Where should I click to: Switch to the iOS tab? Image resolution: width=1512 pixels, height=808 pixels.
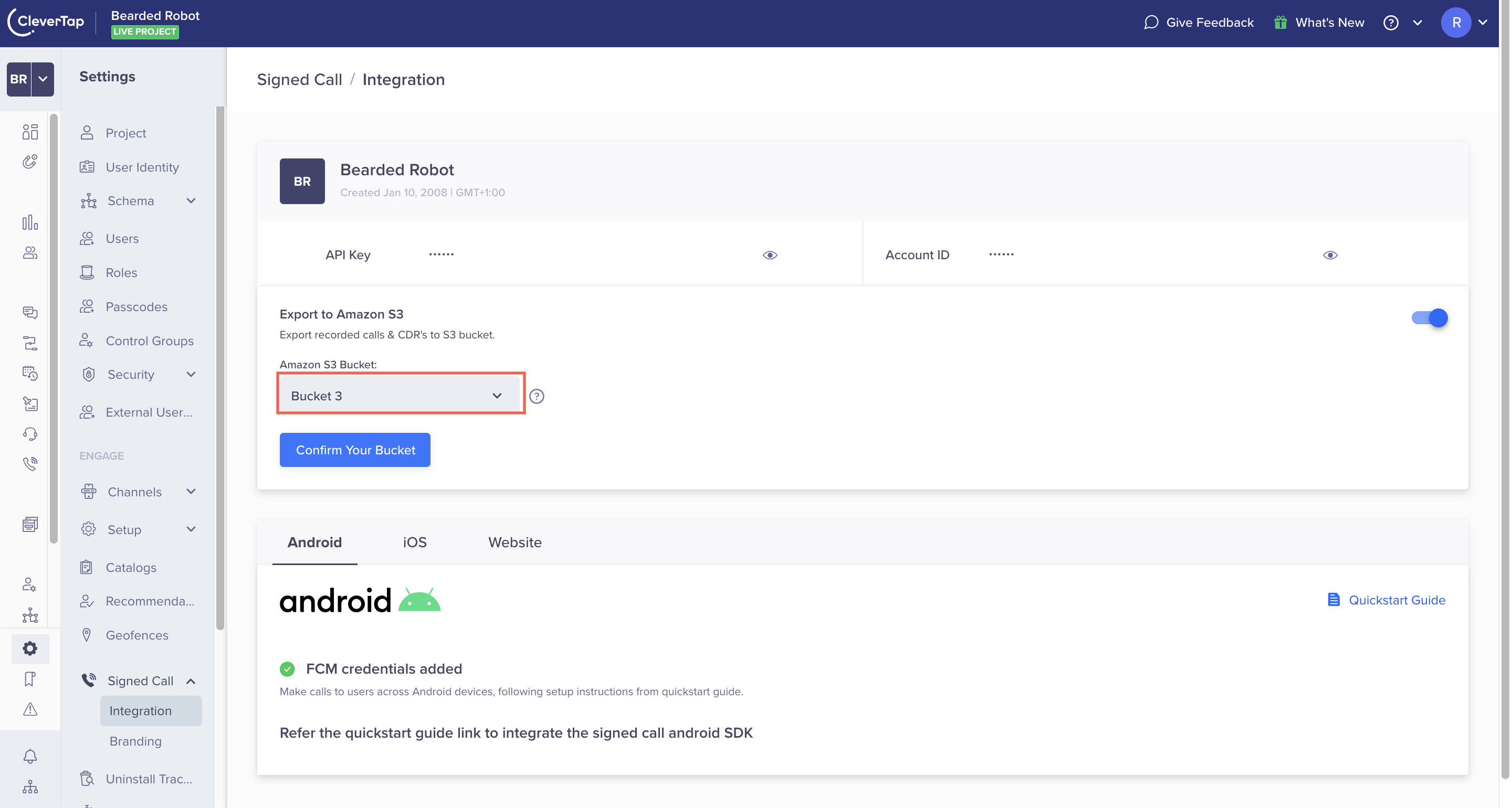pyautogui.click(x=414, y=542)
